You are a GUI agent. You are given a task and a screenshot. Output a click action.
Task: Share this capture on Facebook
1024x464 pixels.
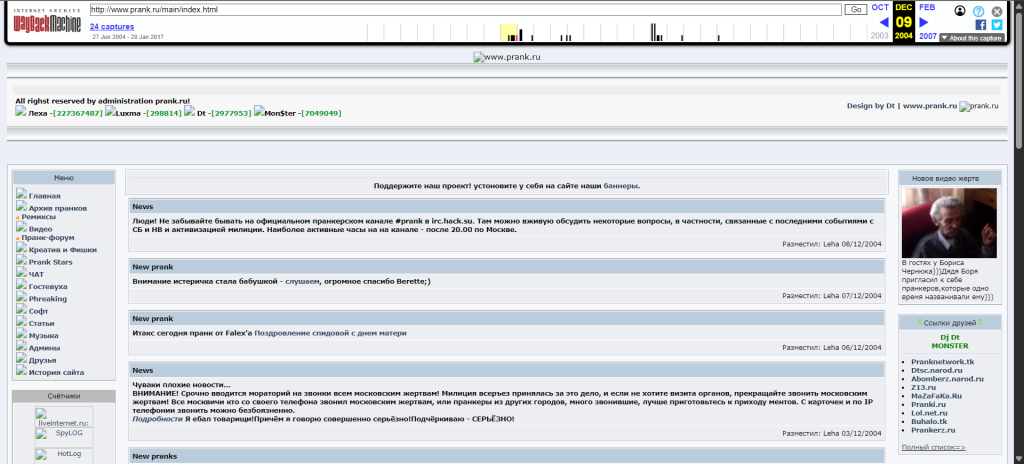980,24
